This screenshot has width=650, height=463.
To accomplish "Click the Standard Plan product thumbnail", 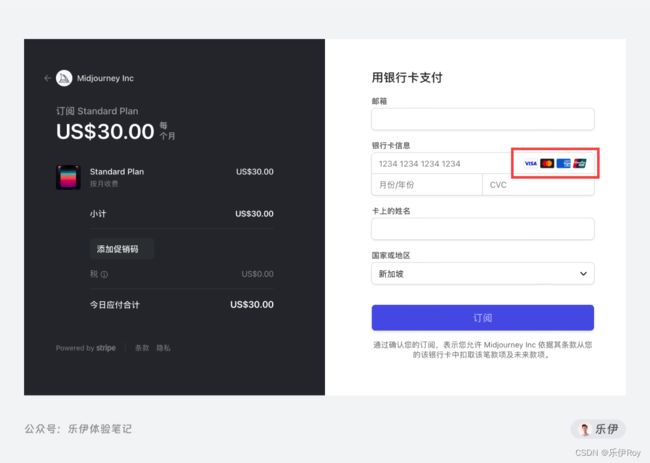I will tap(68, 177).
